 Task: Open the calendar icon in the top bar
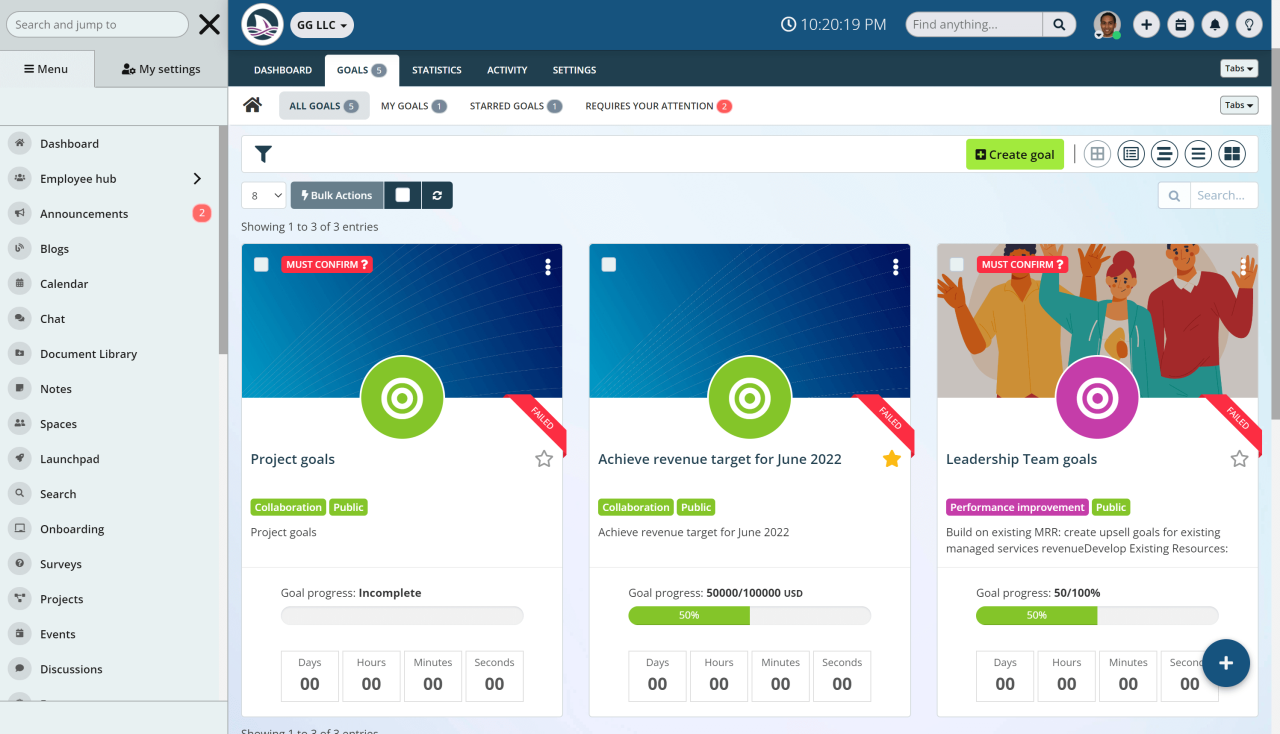point(1181,23)
